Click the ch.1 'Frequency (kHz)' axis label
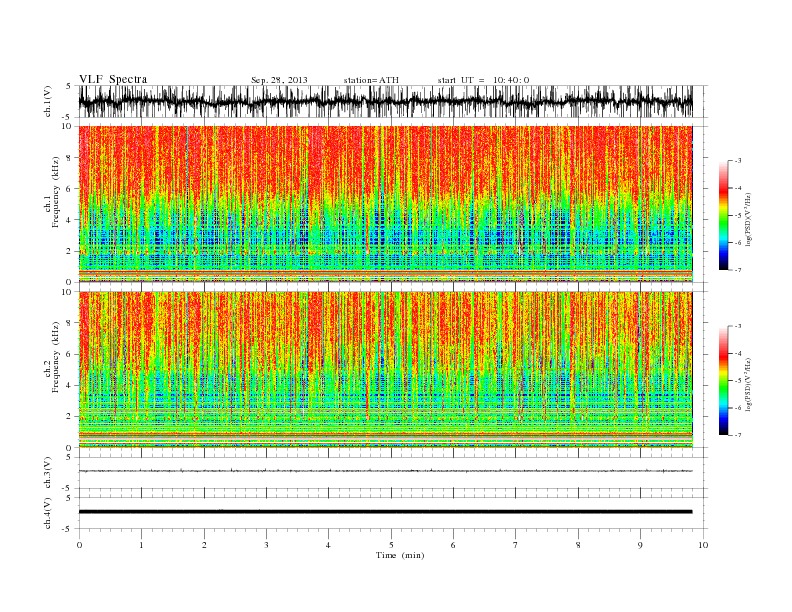The image size is (792, 612). [x=56, y=192]
